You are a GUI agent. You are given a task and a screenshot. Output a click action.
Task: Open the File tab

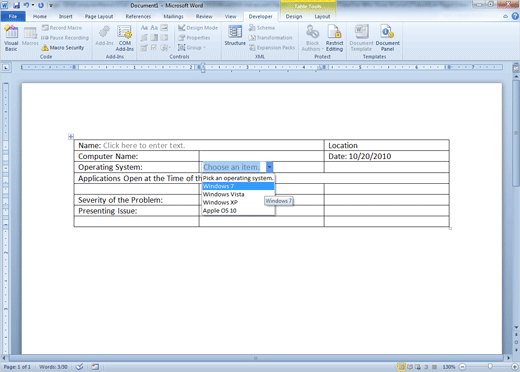click(x=13, y=16)
